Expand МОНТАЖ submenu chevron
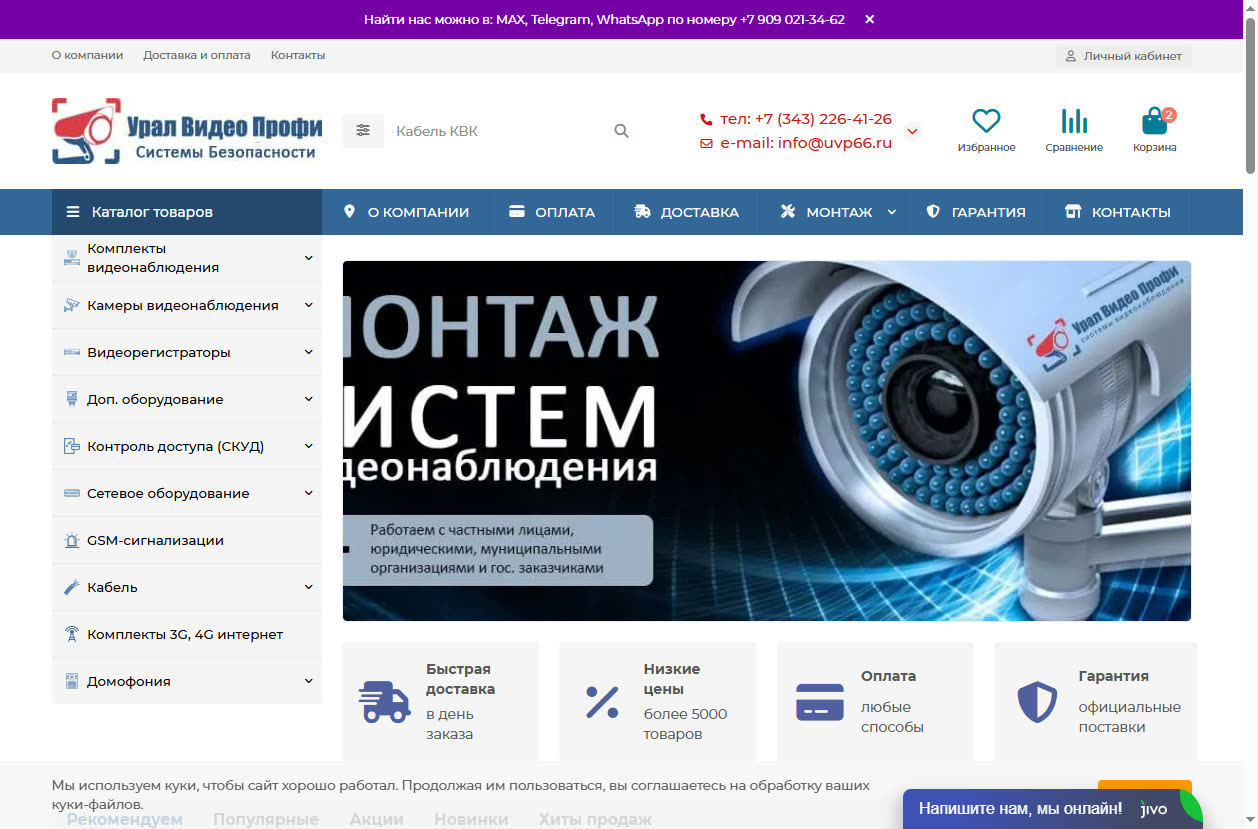1258x829 pixels. click(x=891, y=212)
